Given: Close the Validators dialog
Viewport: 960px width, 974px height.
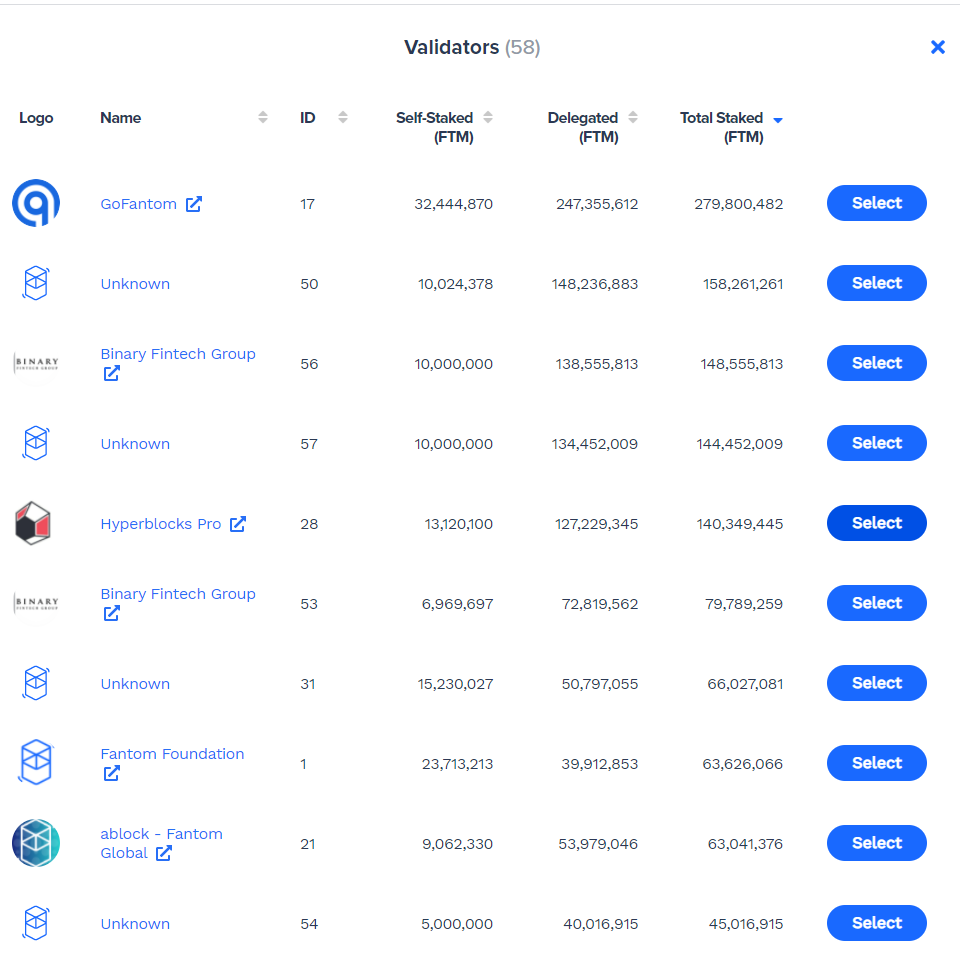Looking at the screenshot, I should pyautogui.click(x=937, y=47).
